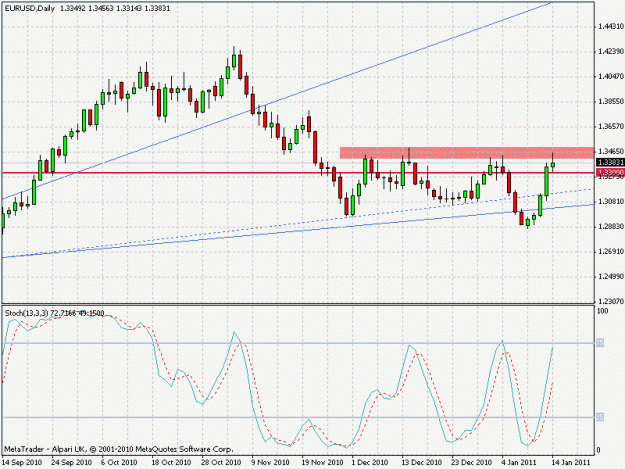Image resolution: width=625 pixels, height=469 pixels.
Task: Click the 1.30810 price axis label
Action: pos(610,202)
